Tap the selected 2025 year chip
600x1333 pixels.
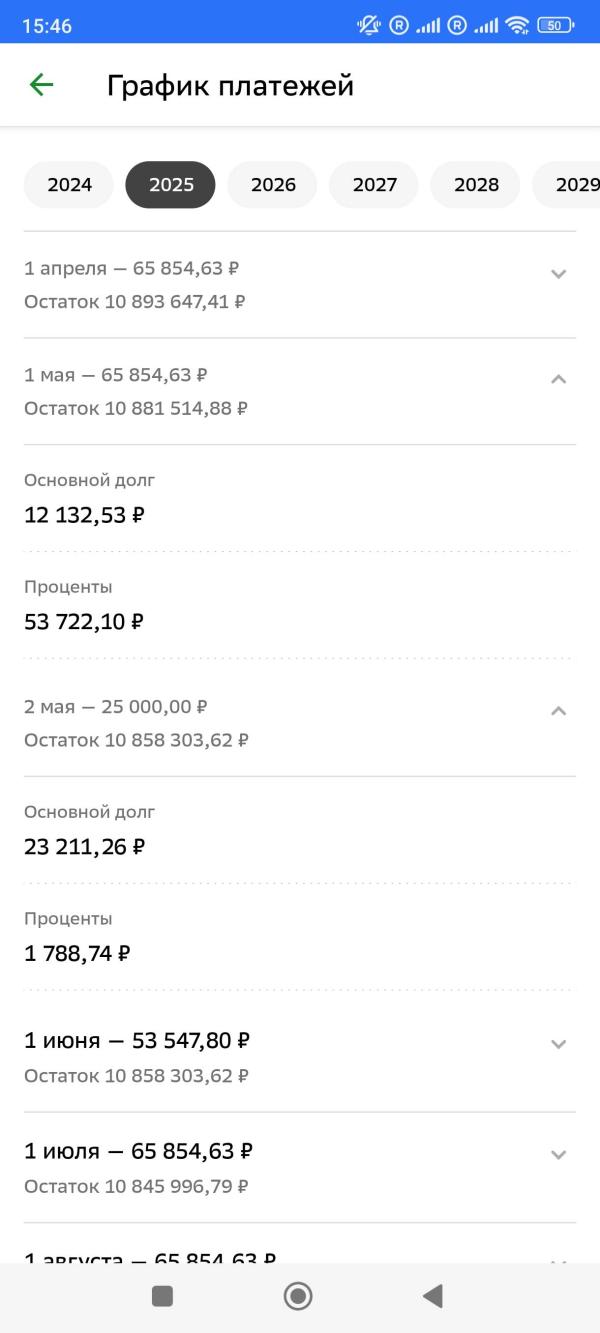click(x=170, y=185)
